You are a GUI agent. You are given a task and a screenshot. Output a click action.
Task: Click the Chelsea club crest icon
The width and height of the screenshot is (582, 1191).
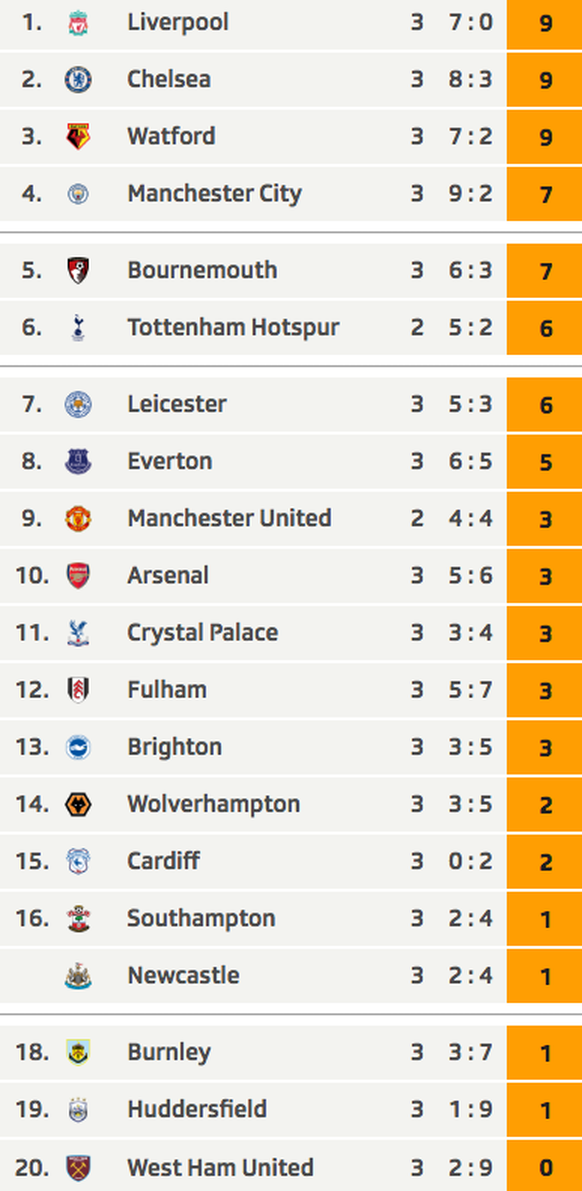pyautogui.click(x=78, y=80)
